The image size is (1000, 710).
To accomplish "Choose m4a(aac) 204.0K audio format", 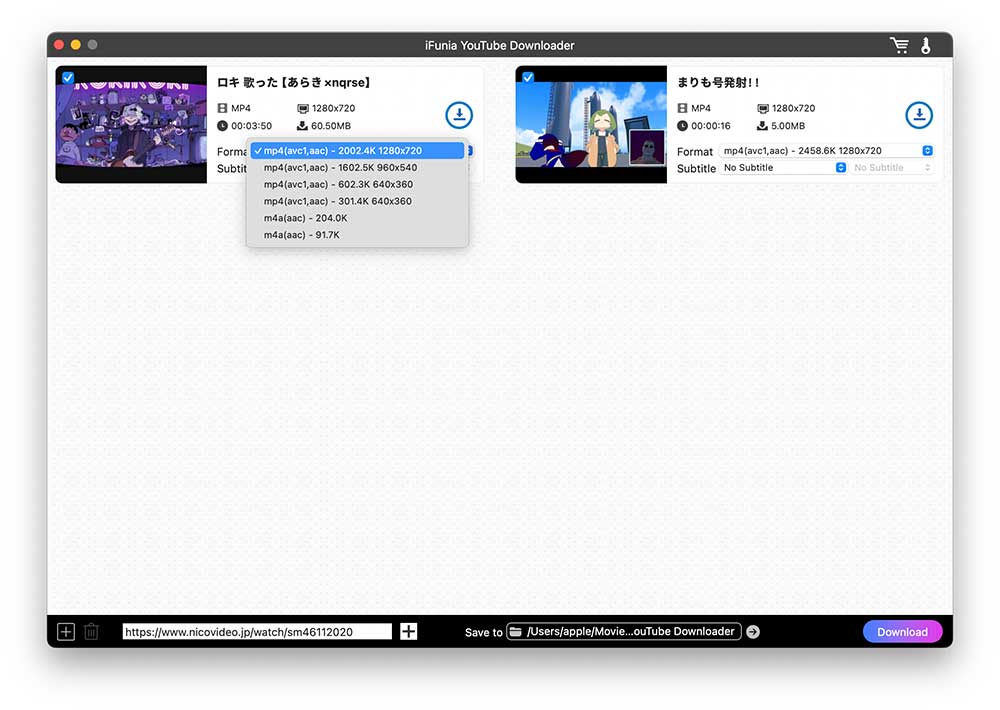I will coord(306,218).
